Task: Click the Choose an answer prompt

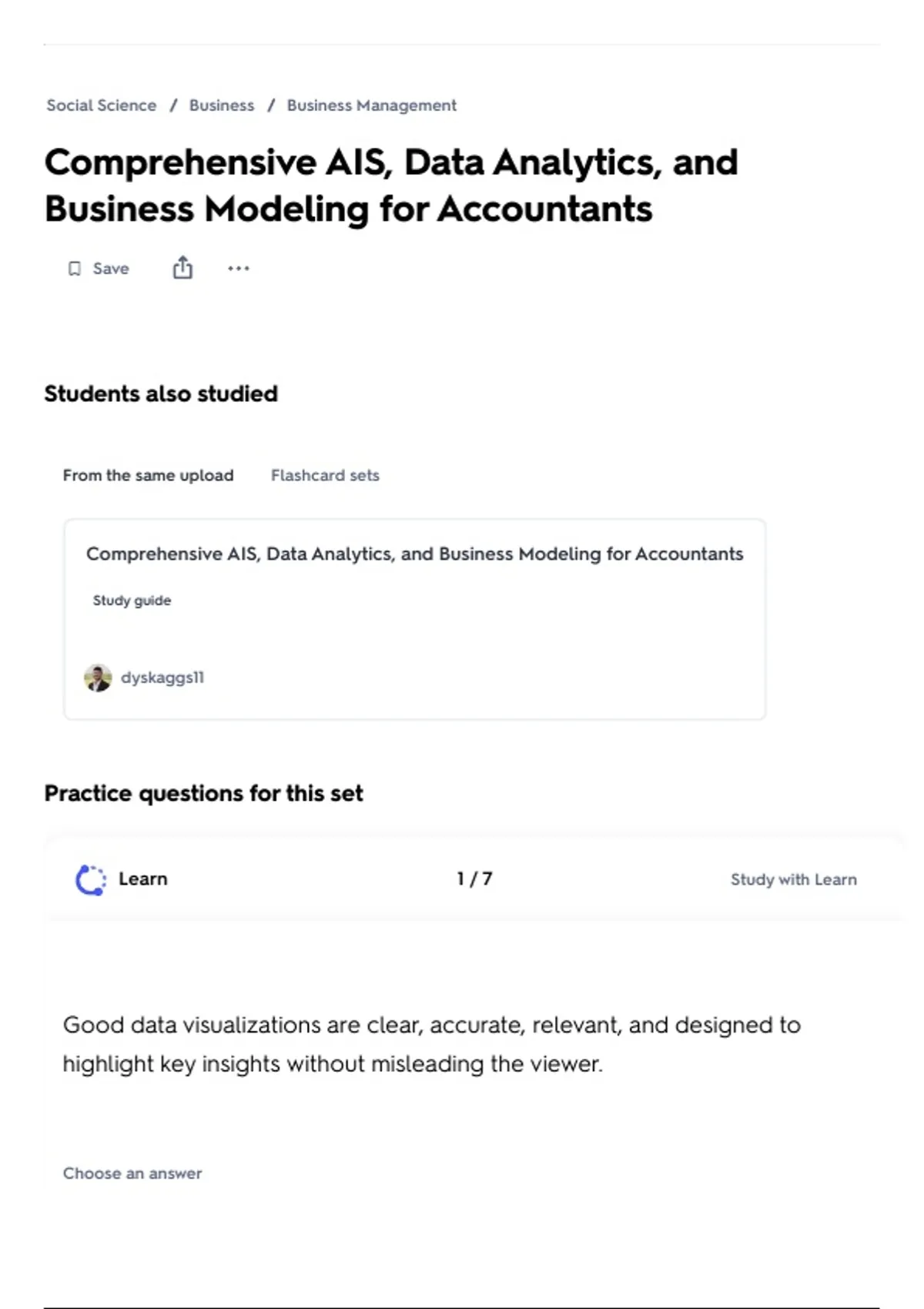Action: (132, 1173)
